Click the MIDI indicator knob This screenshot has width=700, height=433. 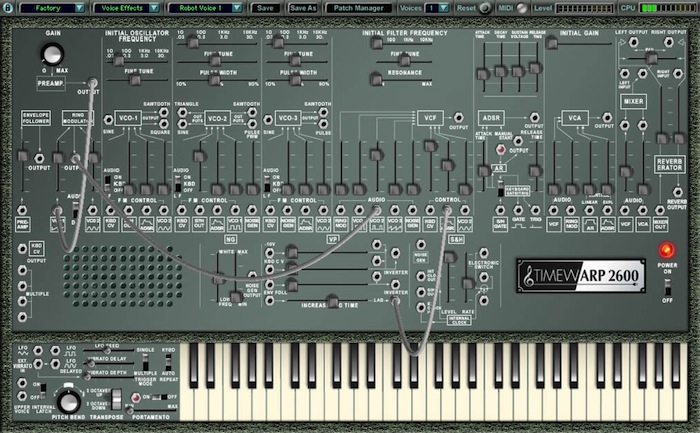[x=521, y=8]
